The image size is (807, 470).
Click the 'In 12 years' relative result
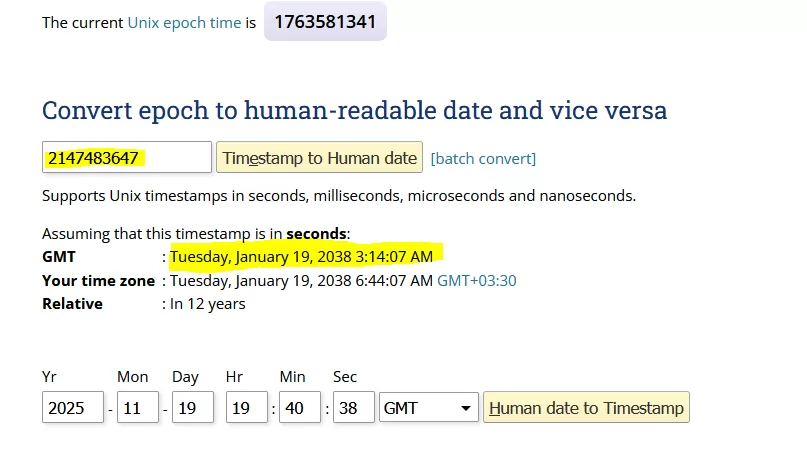tap(207, 304)
